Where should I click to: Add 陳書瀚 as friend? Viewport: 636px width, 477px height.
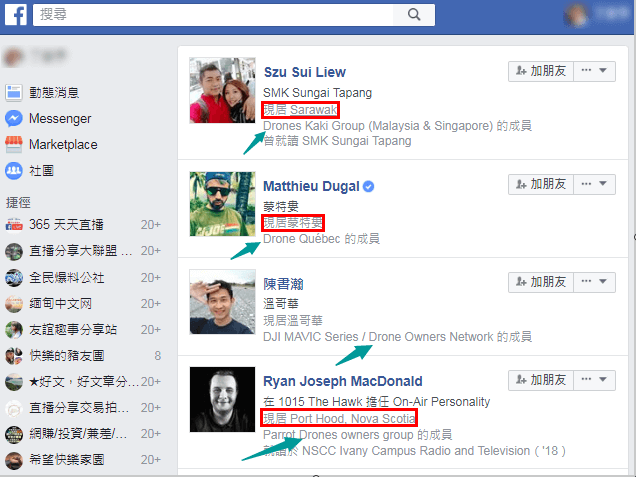[x=539, y=282]
